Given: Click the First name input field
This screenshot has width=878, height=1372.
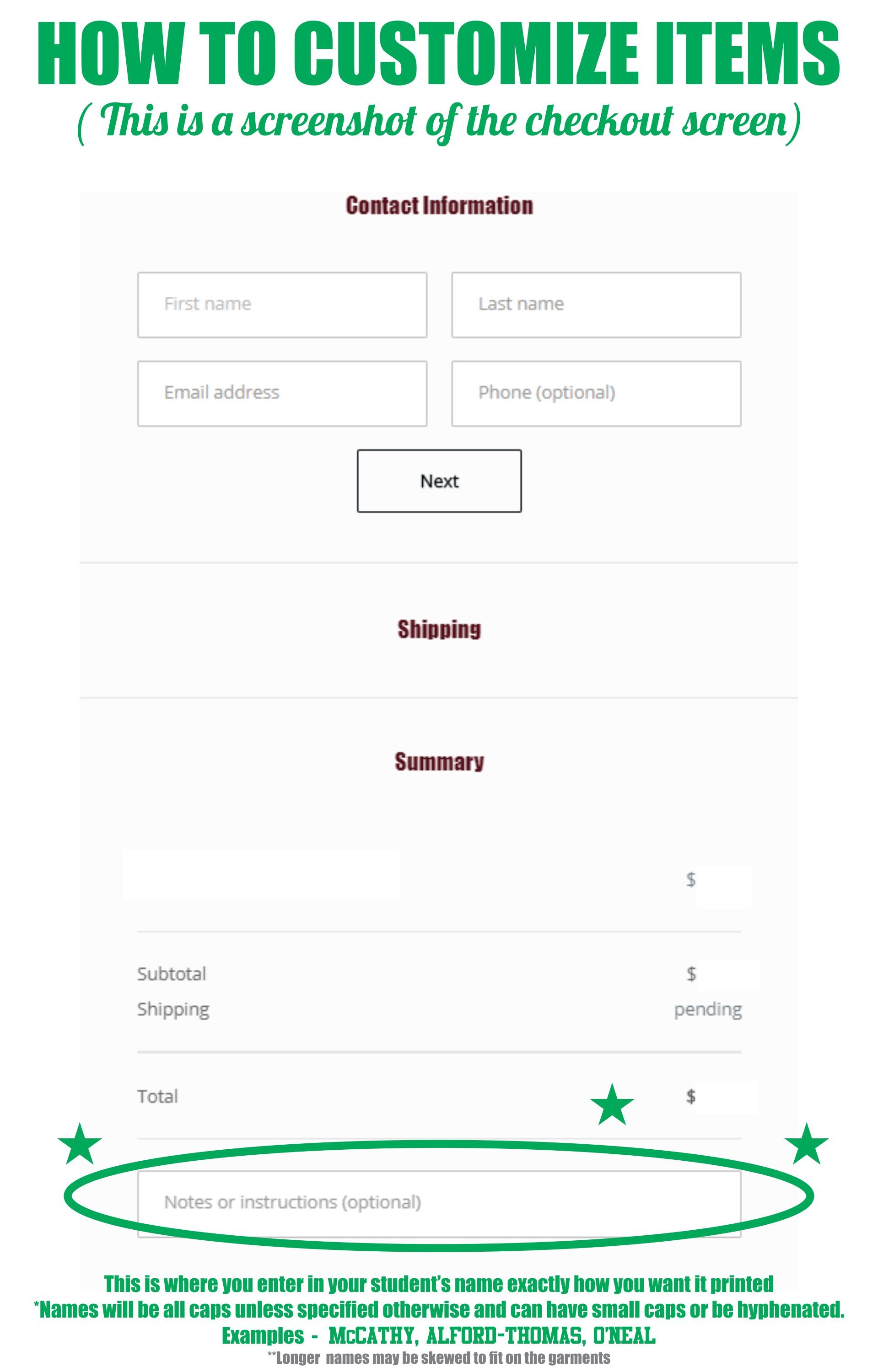Looking at the screenshot, I should [x=282, y=305].
